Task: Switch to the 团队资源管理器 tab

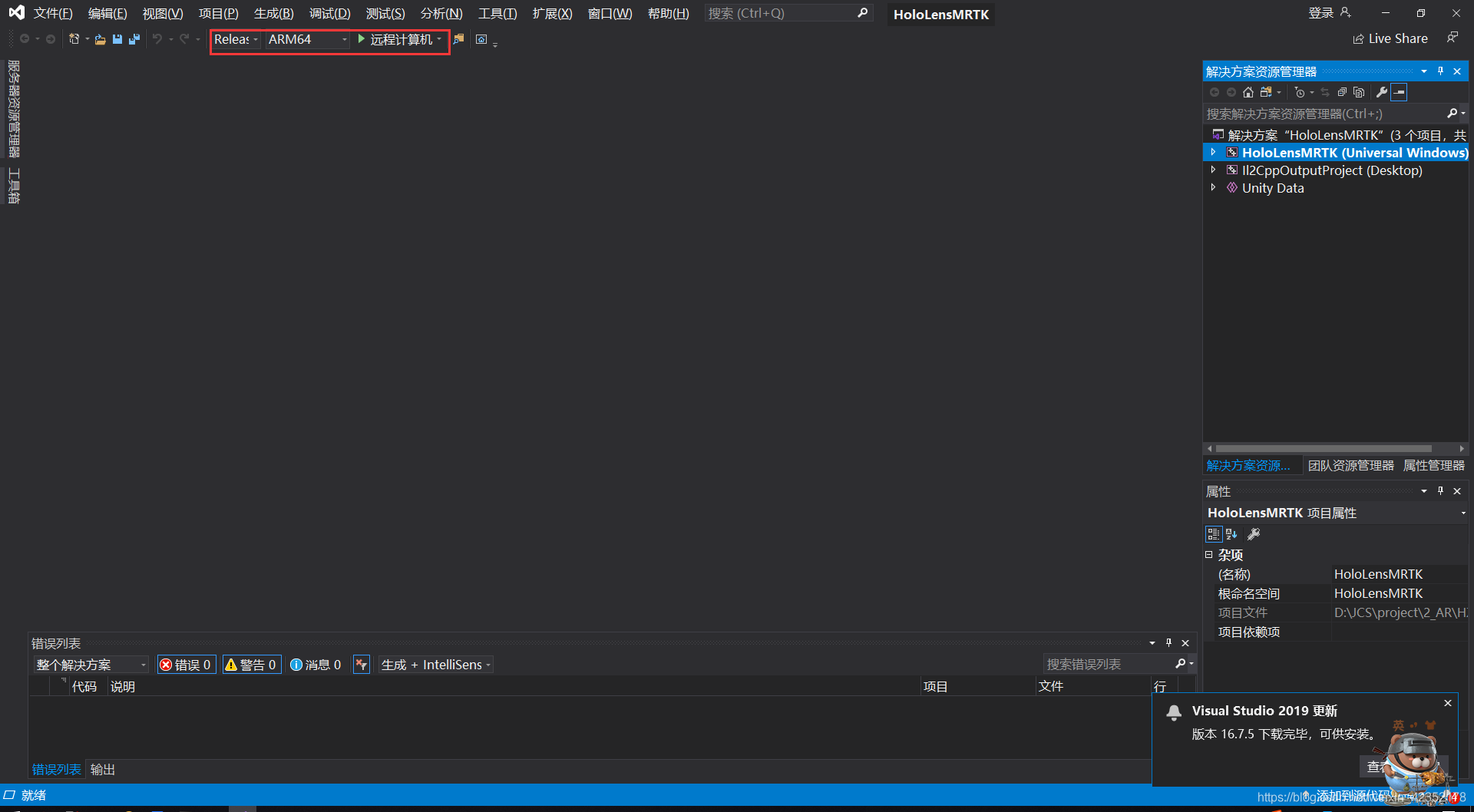Action: (x=1350, y=466)
